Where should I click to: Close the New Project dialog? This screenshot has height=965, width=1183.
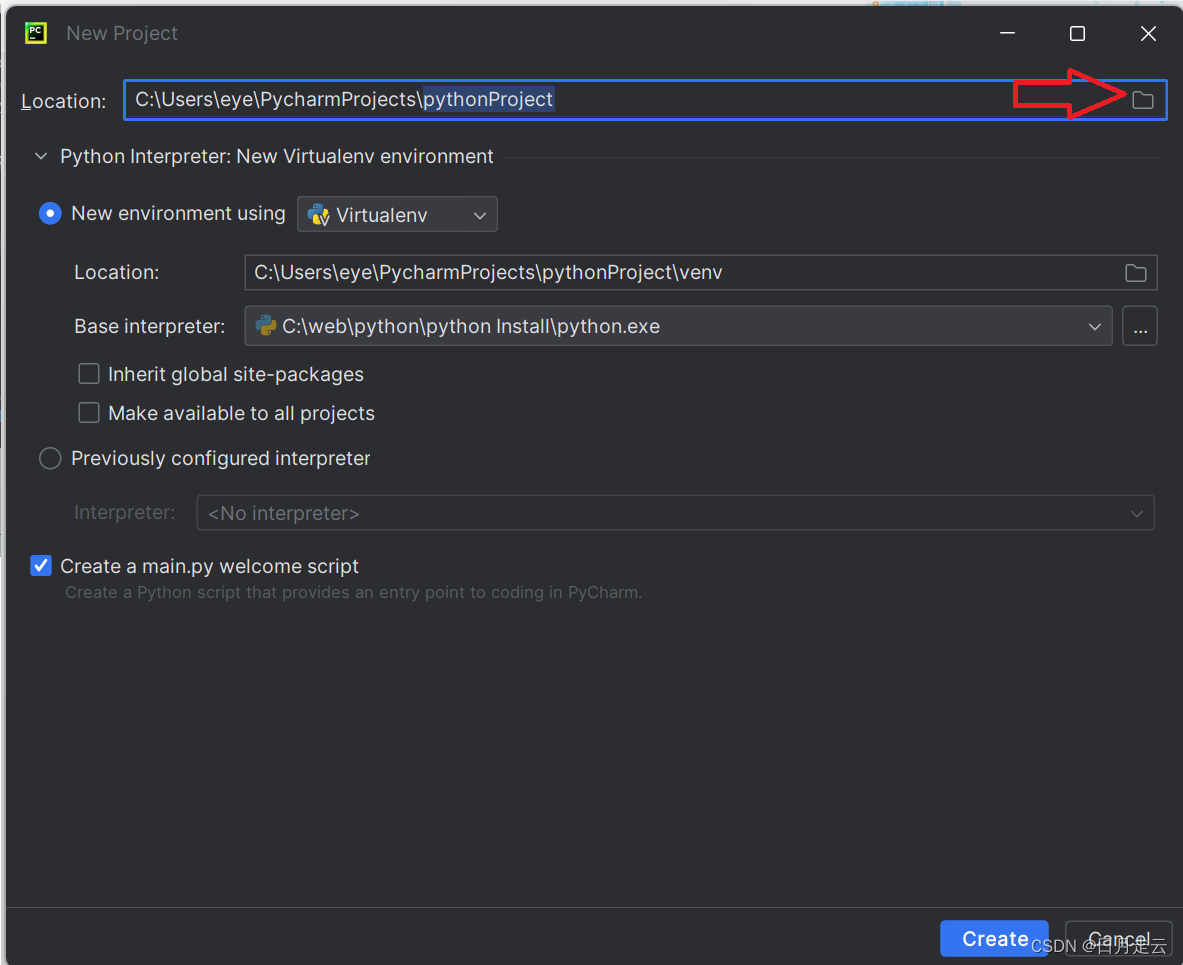click(1148, 33)
